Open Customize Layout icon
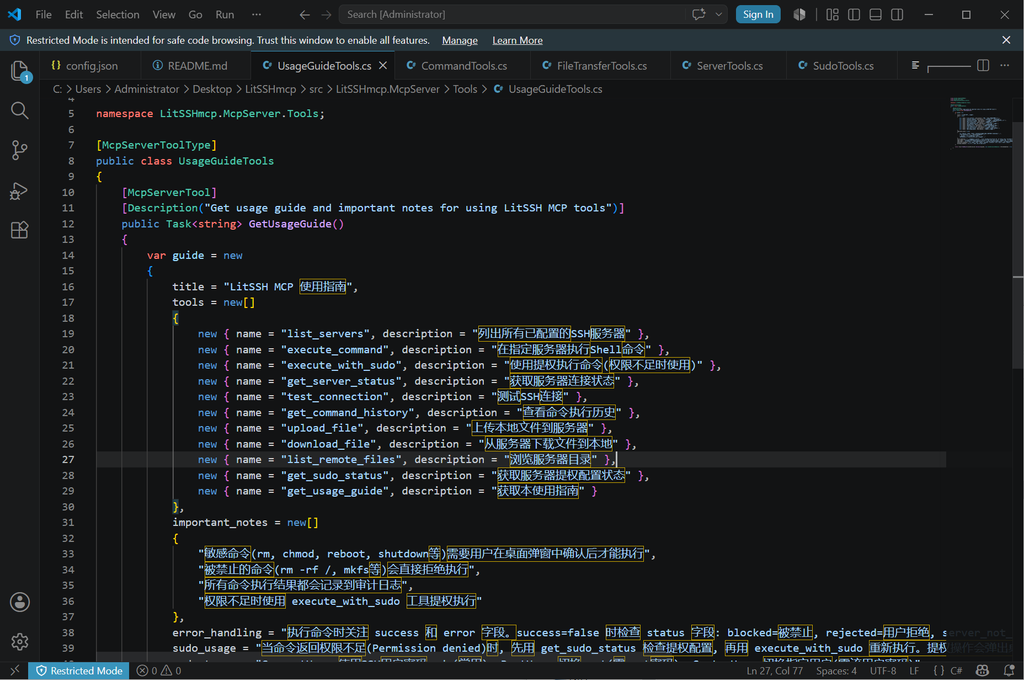This screenshot has height=680, width=1024. 832,14
